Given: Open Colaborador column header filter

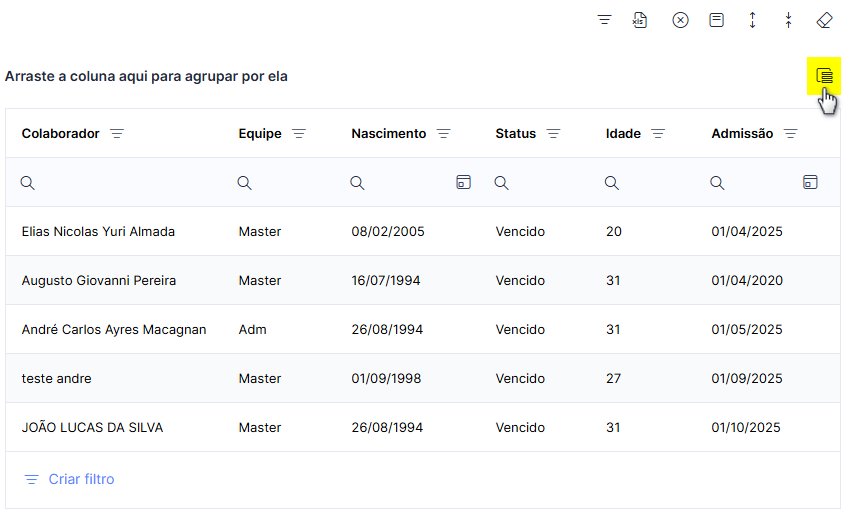Looking at the screenshot, I should tap(117, 134).
